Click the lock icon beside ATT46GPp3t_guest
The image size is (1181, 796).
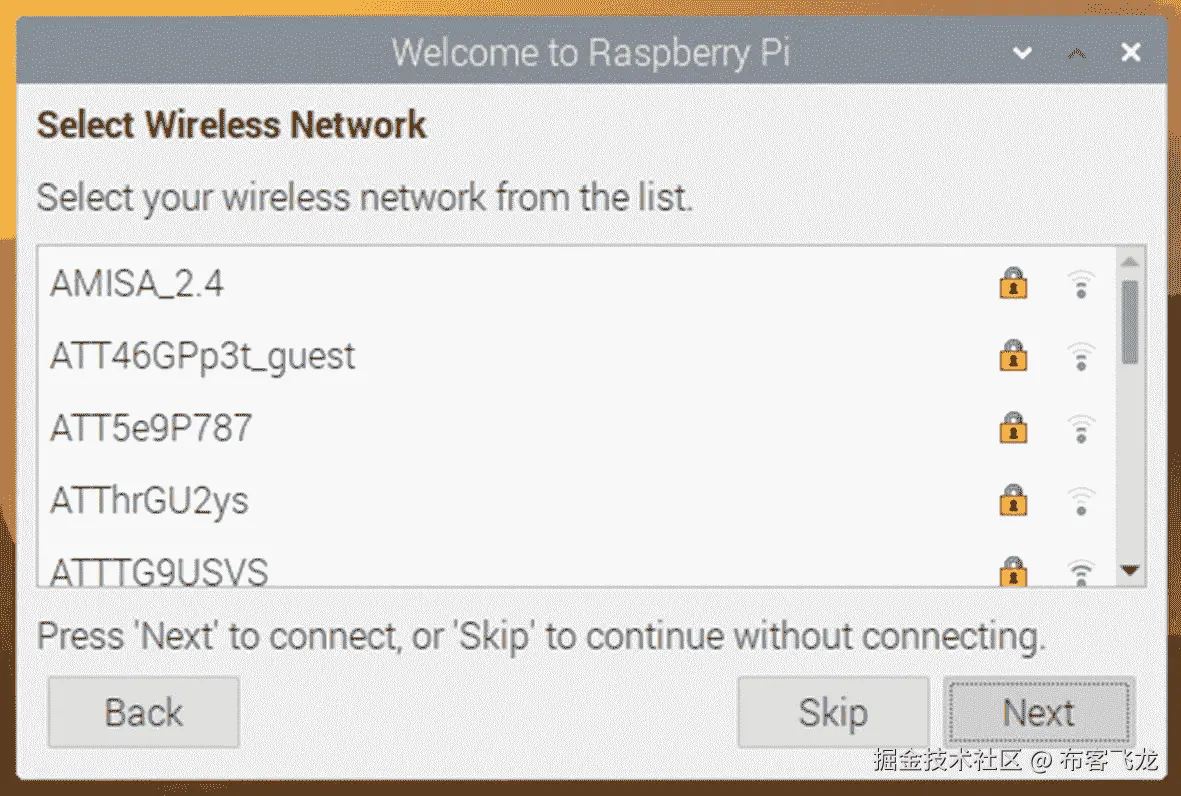point(1013,356)
